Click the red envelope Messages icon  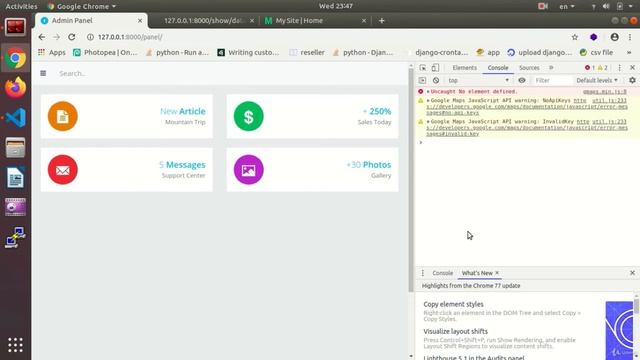(62, 170)
